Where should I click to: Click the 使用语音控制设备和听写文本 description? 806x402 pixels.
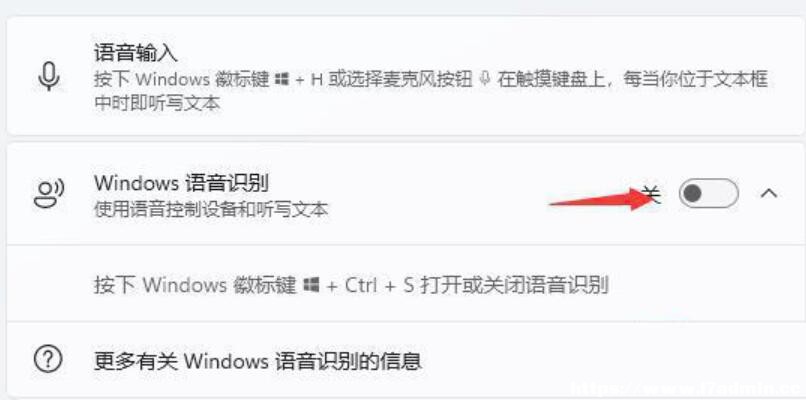click(x=211, y=209)
